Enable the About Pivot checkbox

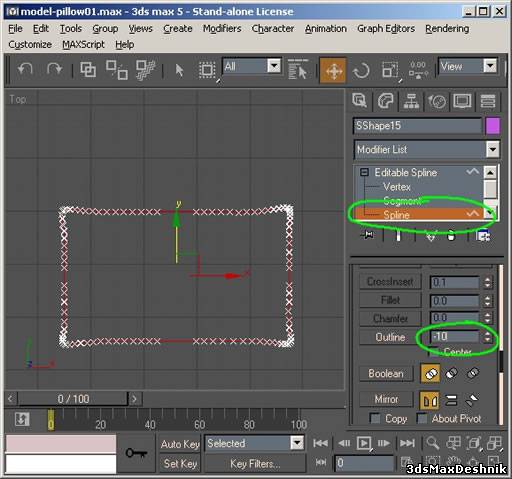(x=422, y=418)
